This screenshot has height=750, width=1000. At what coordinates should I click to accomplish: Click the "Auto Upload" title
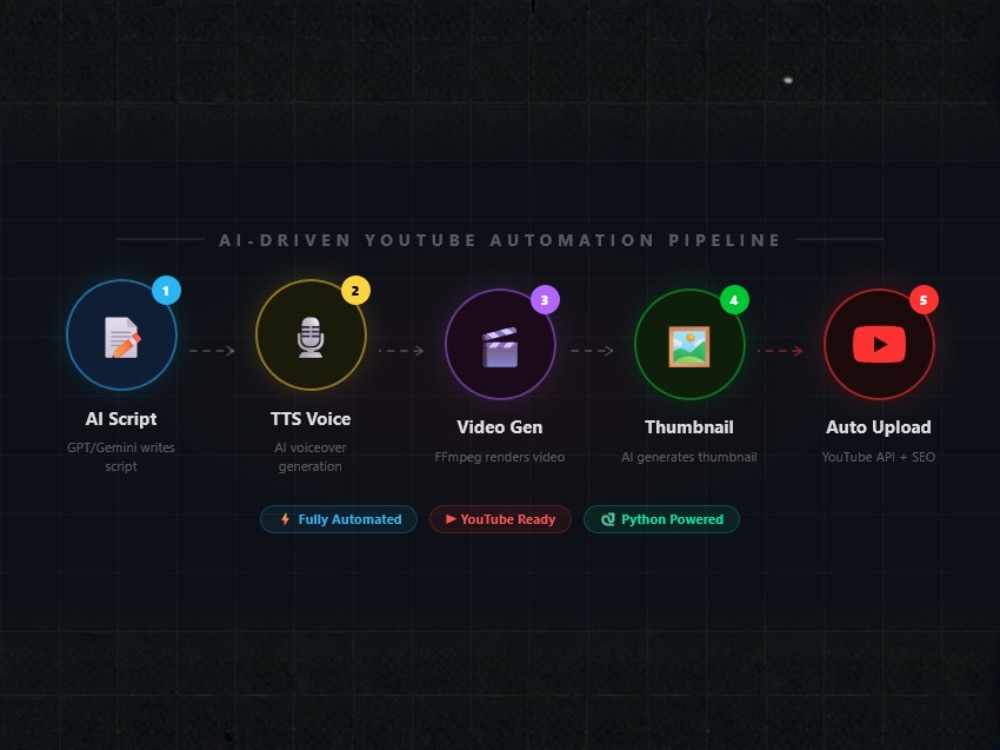[x=878, y=427]
